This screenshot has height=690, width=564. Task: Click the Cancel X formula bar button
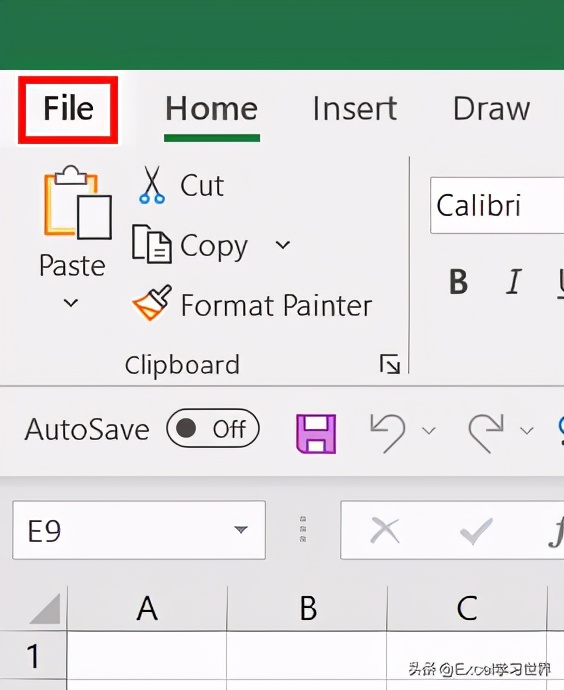tap(385, 531)
